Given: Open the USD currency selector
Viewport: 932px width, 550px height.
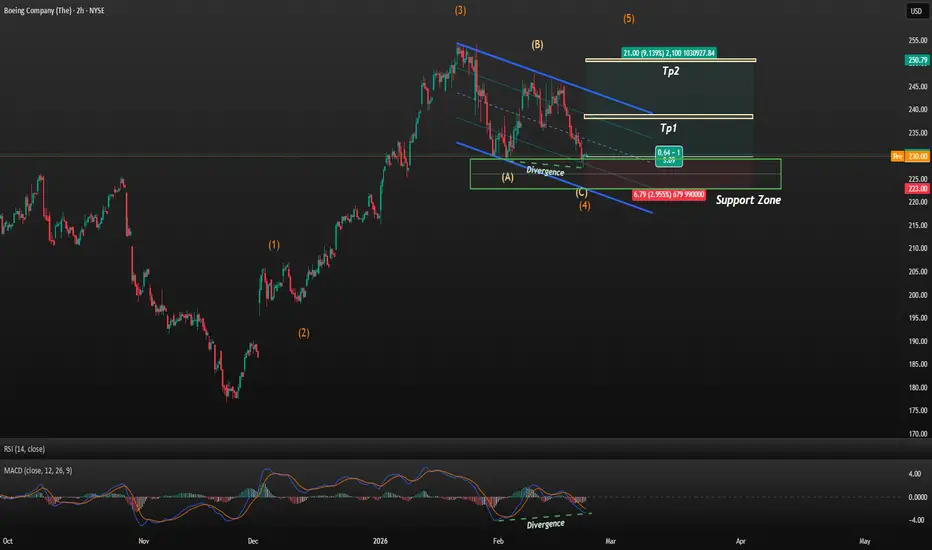Looking at the screenshot, I should (x=917, y=11).
